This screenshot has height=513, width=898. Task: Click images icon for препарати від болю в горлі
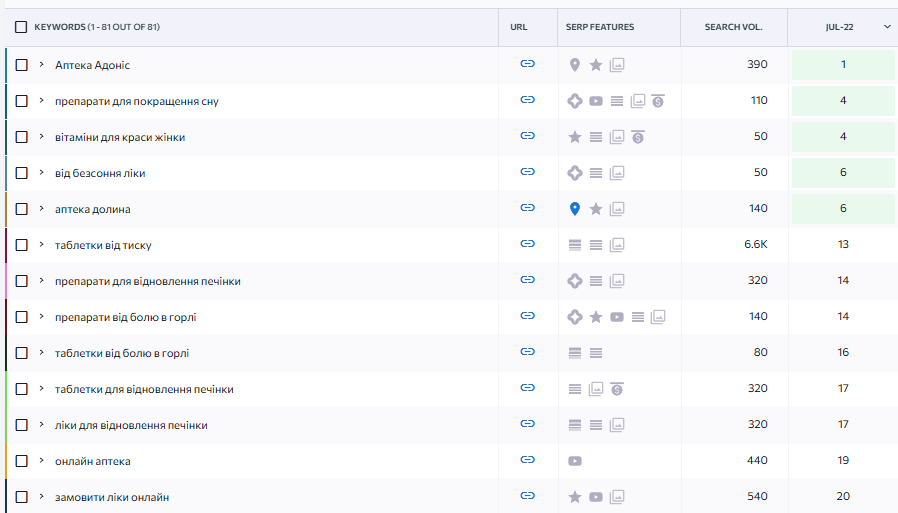pyautogui.click(x=658, y=317)
